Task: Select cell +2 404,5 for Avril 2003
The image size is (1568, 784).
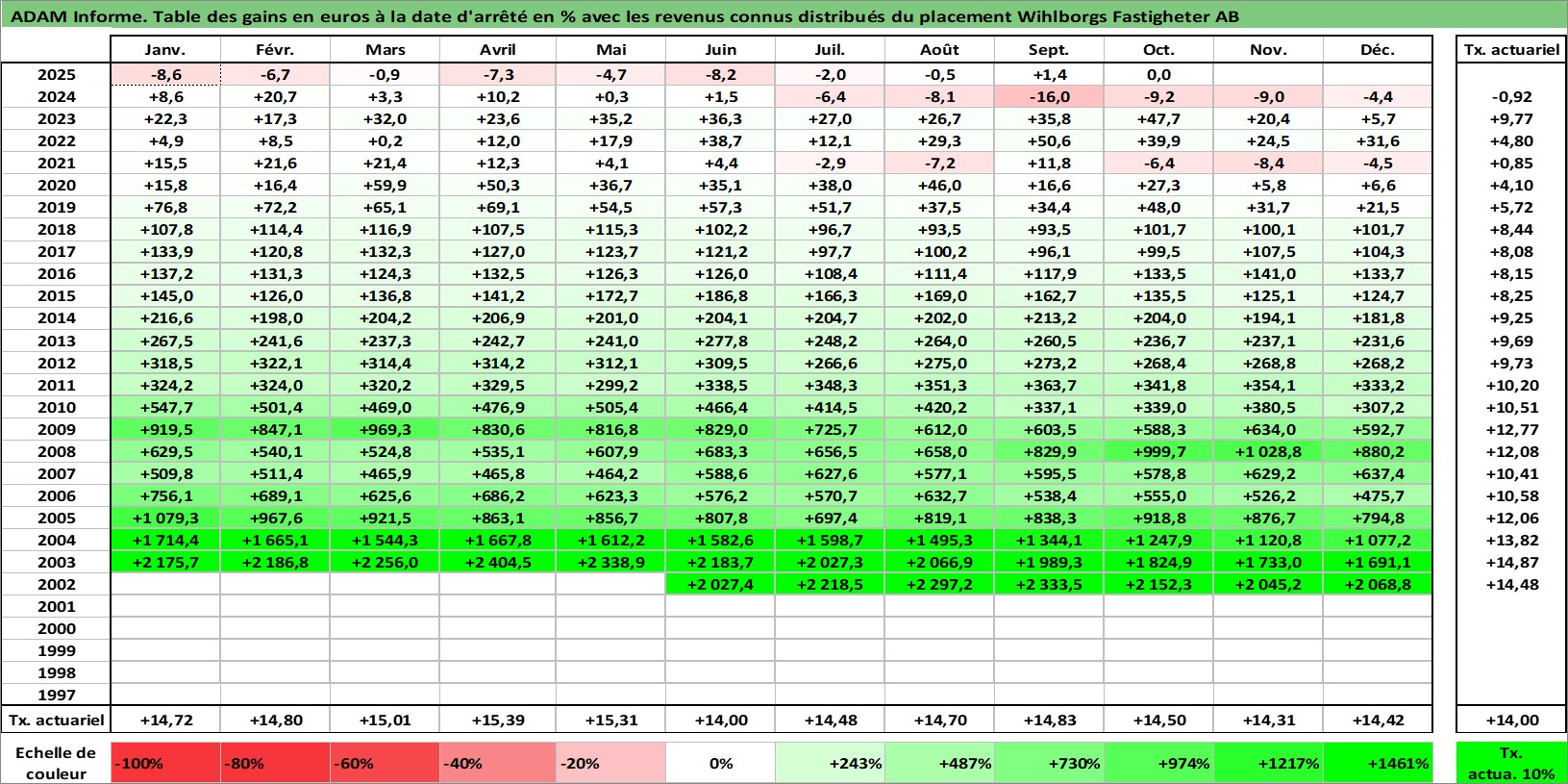Action: (497, 562)
